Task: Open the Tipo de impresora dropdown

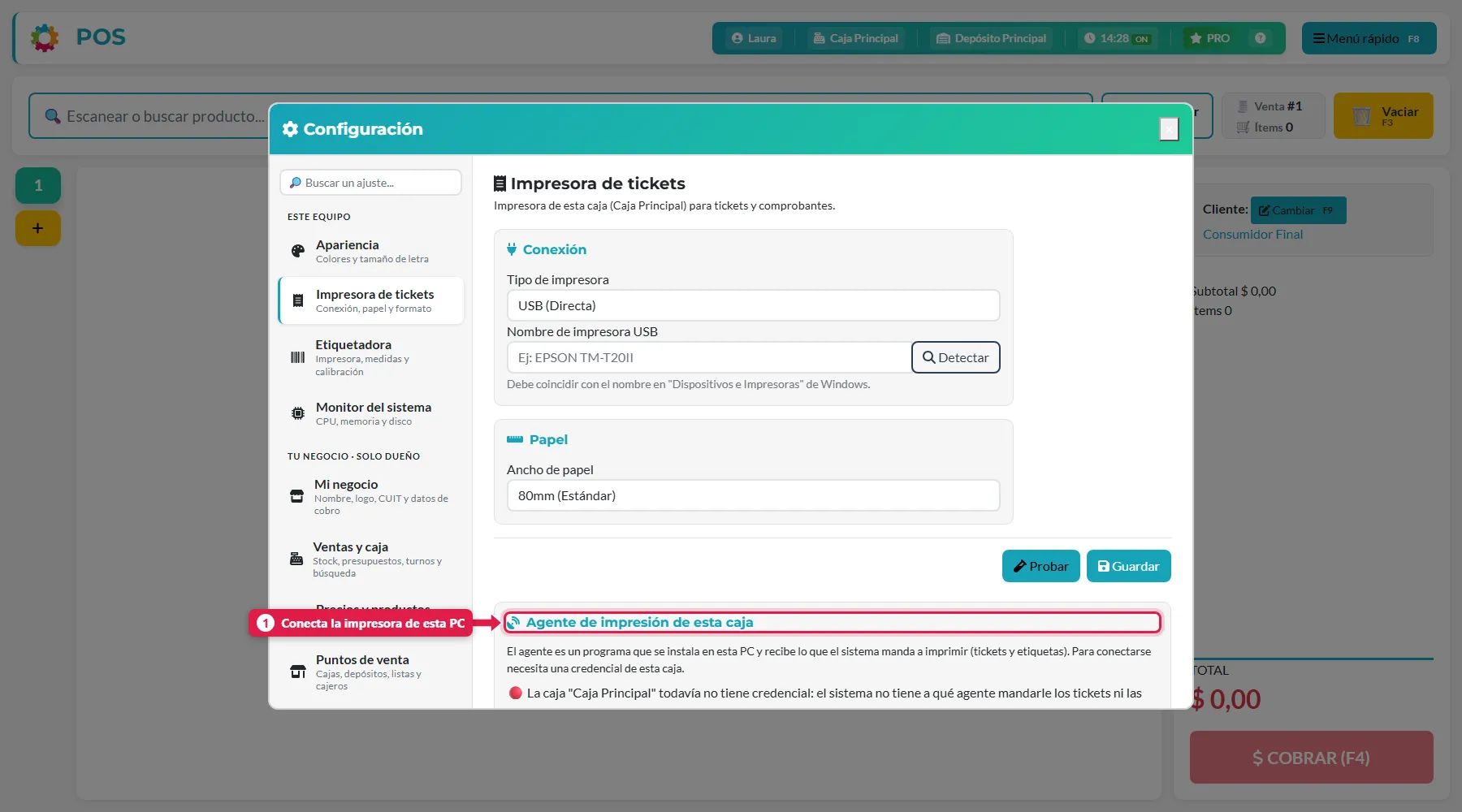Action: [753, 305]
